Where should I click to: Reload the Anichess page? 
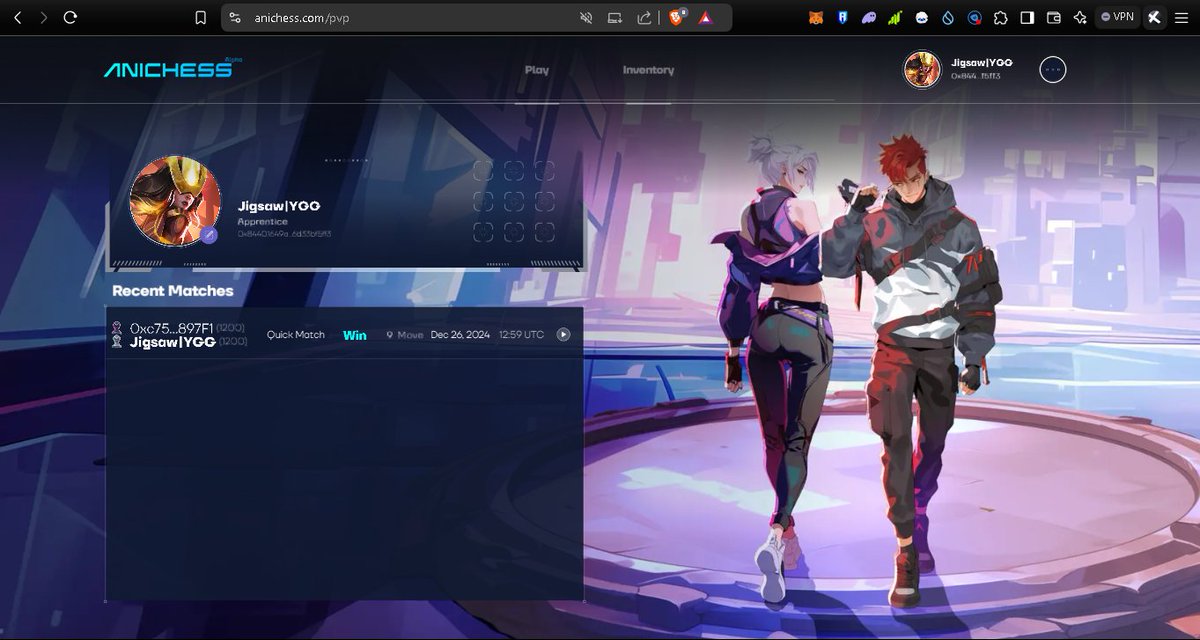70,17
